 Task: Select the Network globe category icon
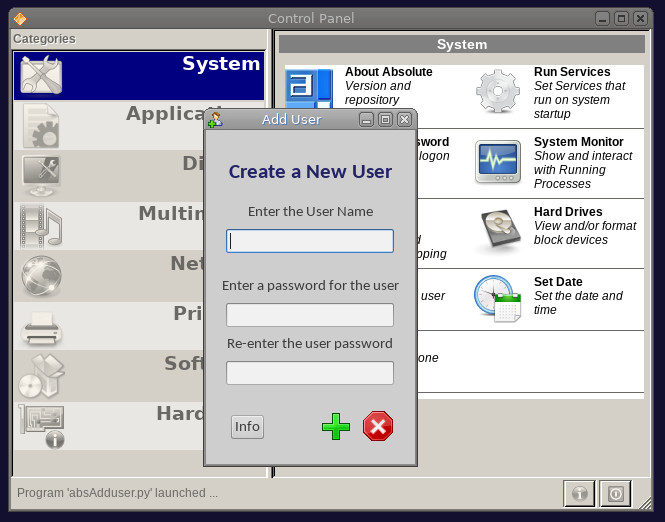[x=42, y=276]
